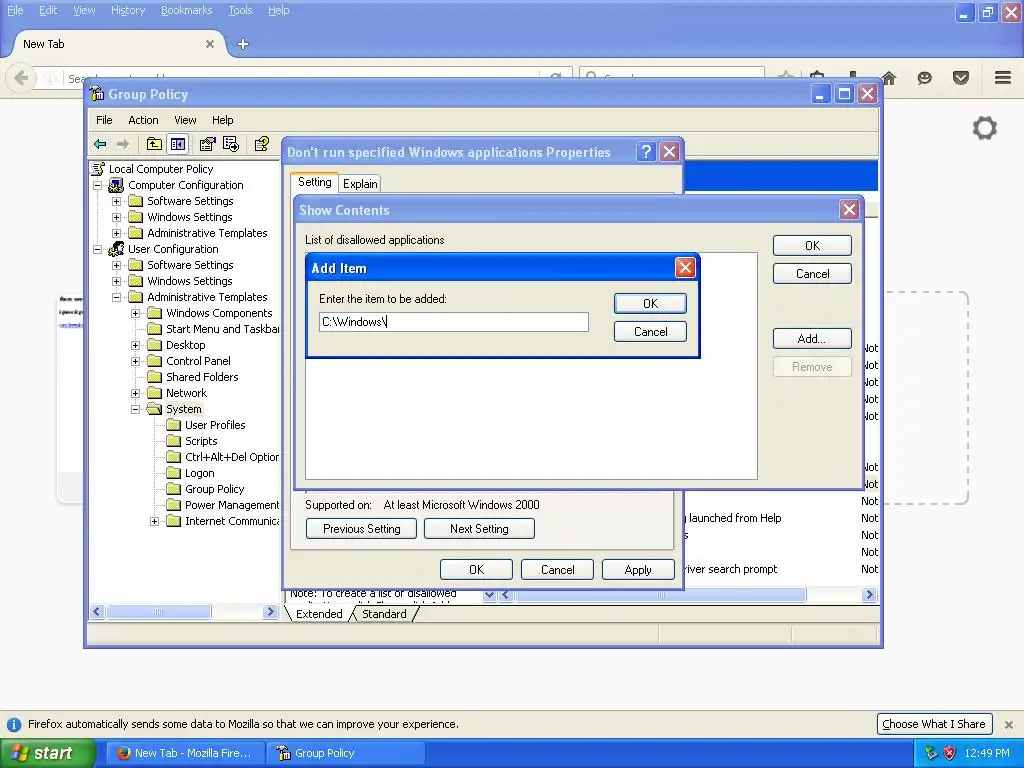1024x768 pixels.
Task: Switch to Mozilla Firefox taskbar button
Action: tap(185, 753)
